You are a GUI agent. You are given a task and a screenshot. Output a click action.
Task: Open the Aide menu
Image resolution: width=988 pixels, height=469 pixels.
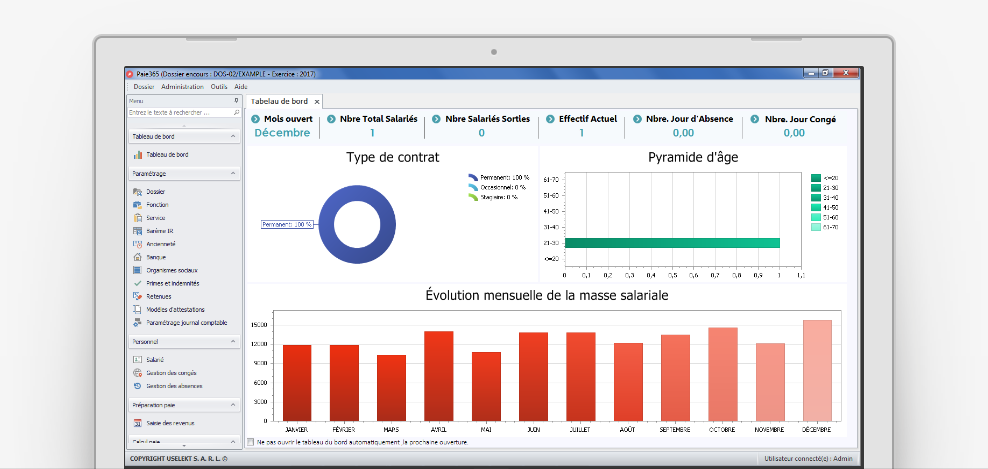pos(241,87)
